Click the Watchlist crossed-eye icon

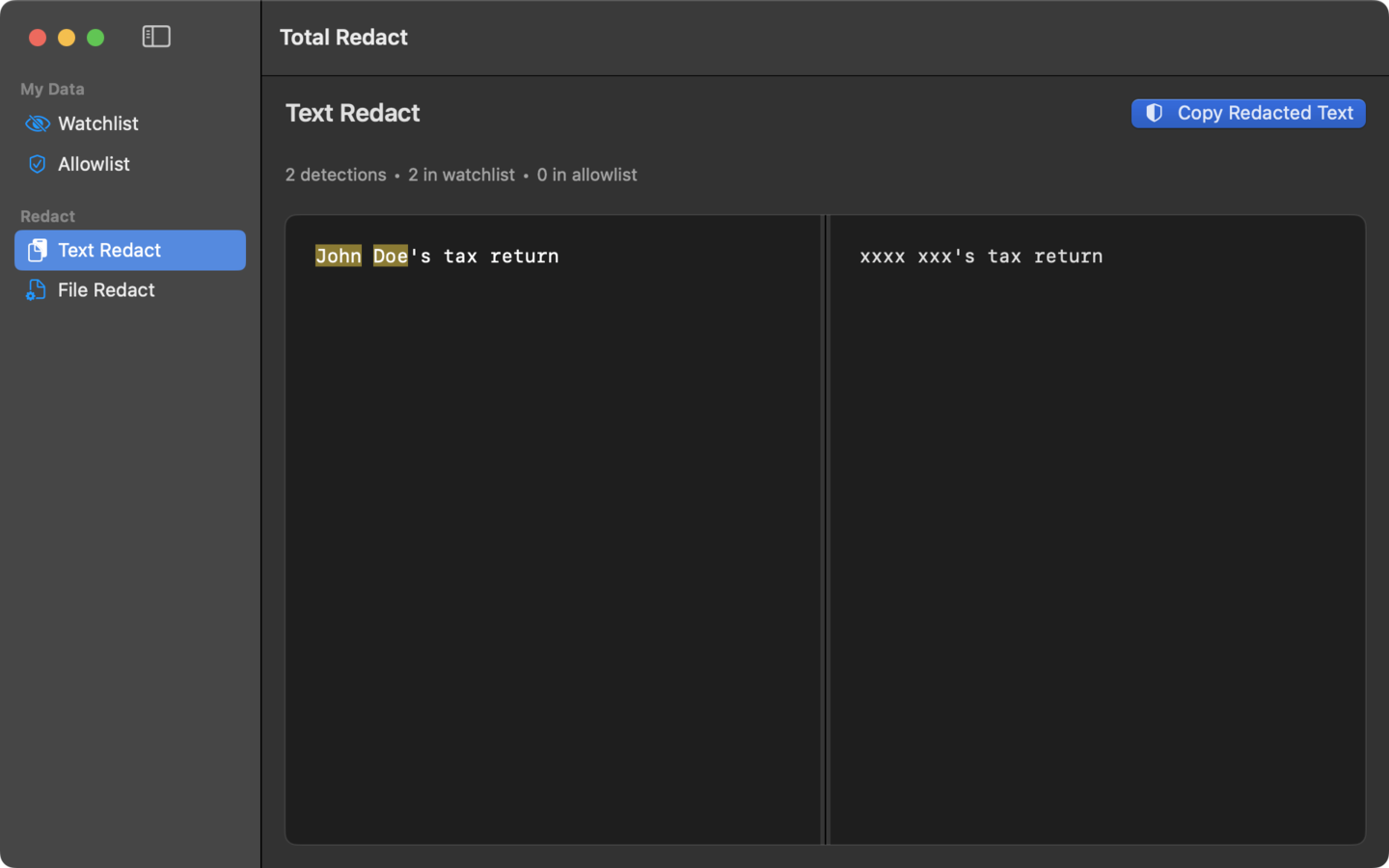38,123
